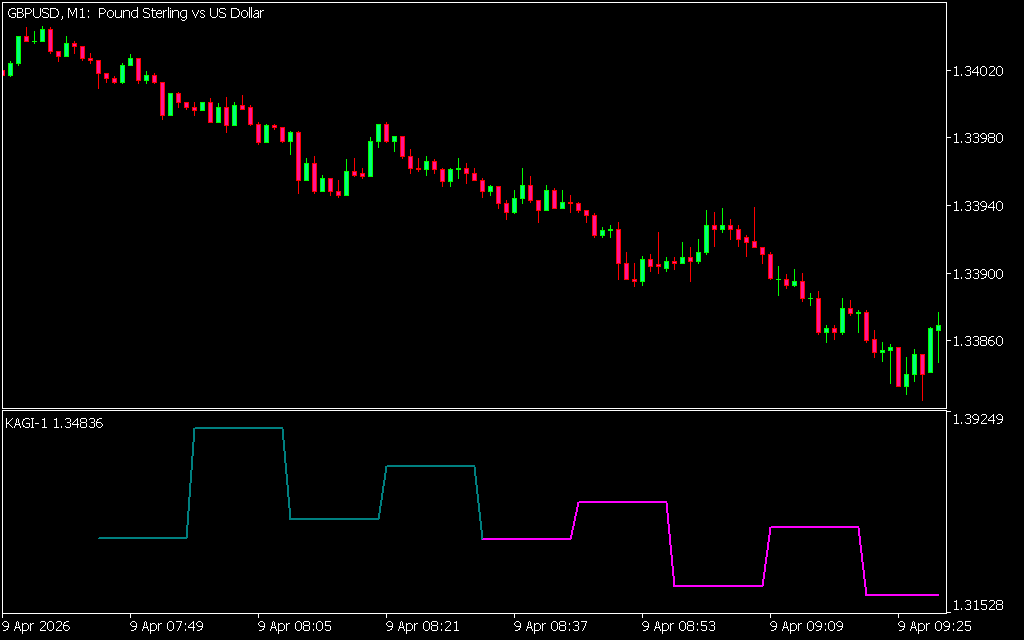The width and height of the screenshot is (1024, 640).
Task: Click the 9 Apr 08:21 time label
Action: click(423, 626)
